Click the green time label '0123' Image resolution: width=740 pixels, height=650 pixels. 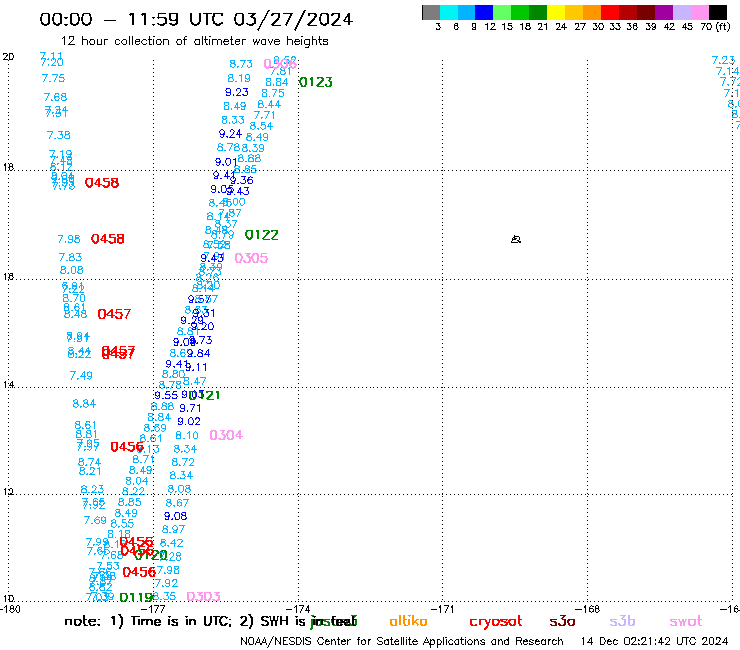pyautogui.click(x=316, y=82)
